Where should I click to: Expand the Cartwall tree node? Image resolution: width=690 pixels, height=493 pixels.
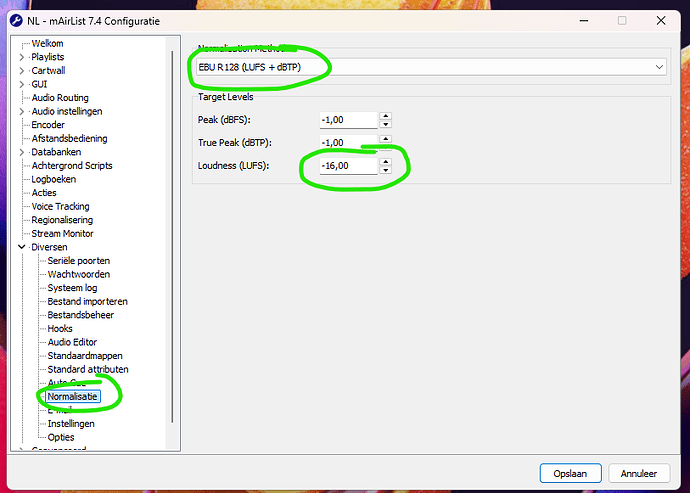(22, 71)
